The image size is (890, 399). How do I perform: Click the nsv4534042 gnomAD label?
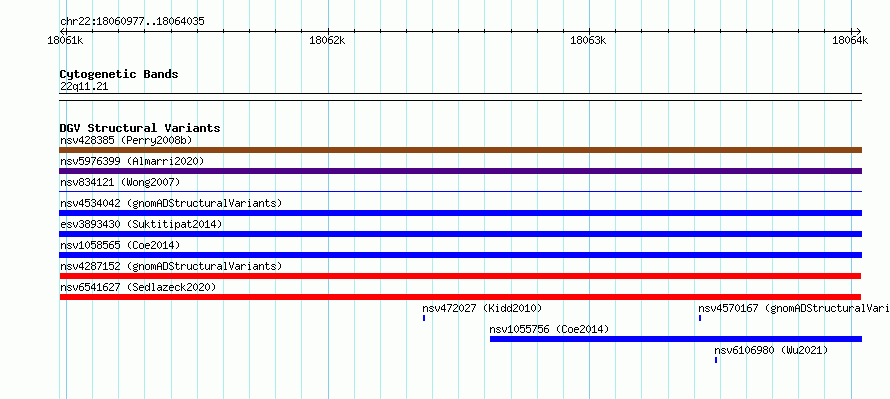(x=171, y=203)
